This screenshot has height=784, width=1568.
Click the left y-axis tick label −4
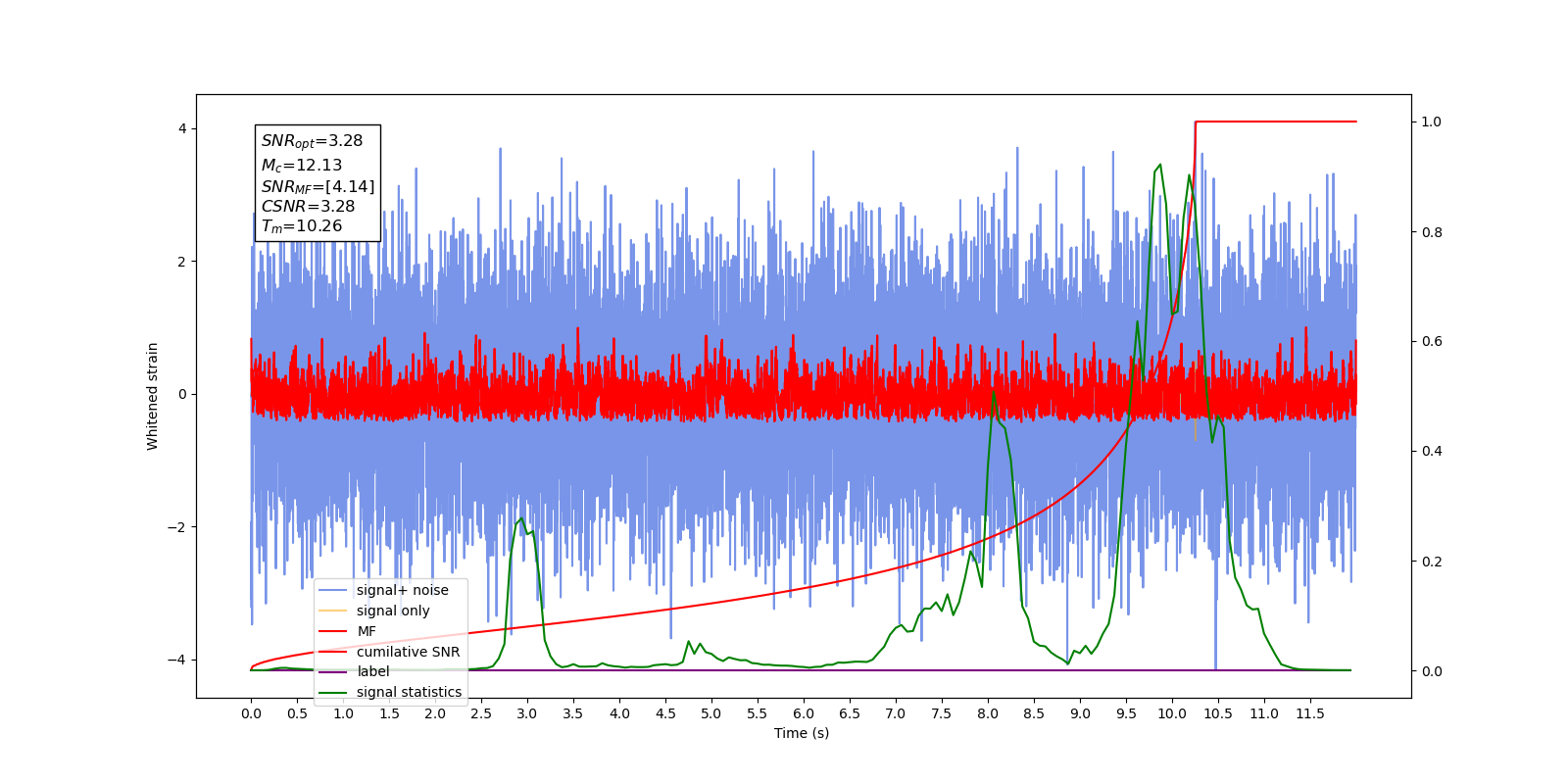(176, 660)
